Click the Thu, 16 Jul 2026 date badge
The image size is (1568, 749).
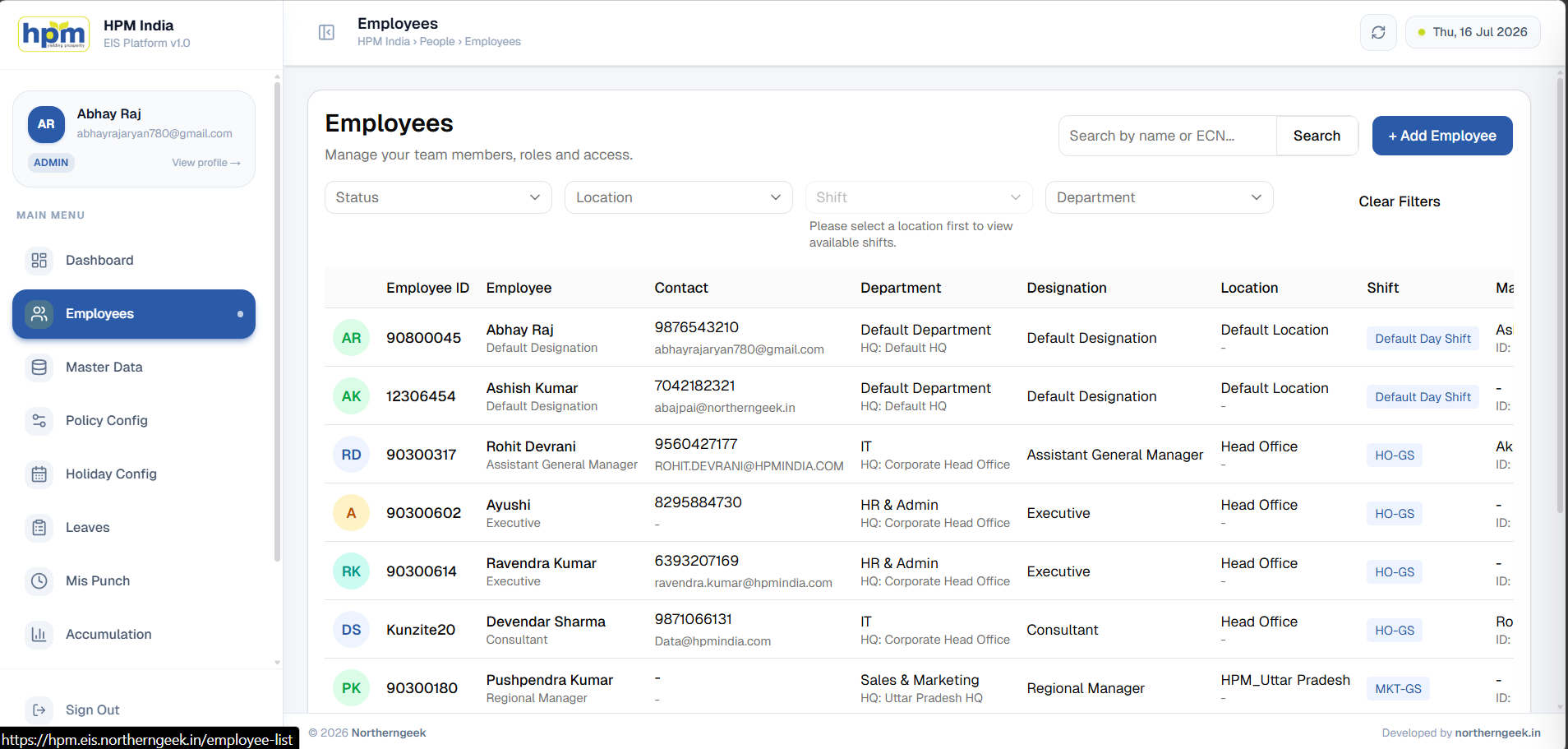[x=1473, y=32]
